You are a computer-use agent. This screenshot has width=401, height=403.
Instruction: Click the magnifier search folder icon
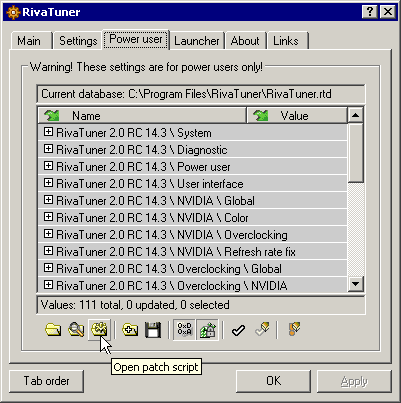(76, 330)
